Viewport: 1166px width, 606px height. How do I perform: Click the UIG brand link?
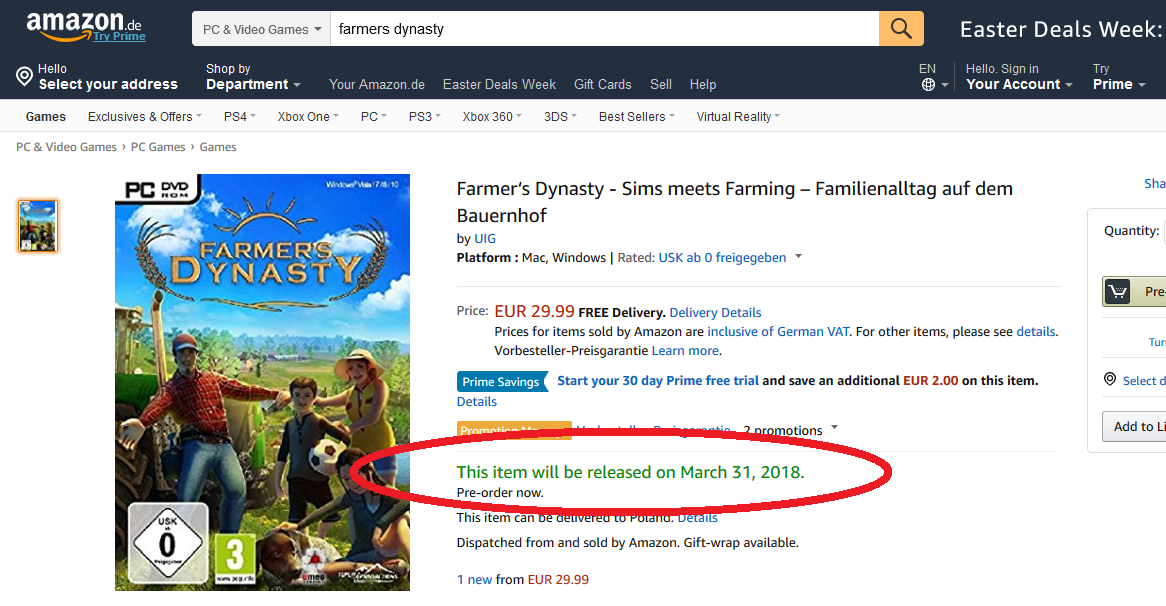click(485, 239)
